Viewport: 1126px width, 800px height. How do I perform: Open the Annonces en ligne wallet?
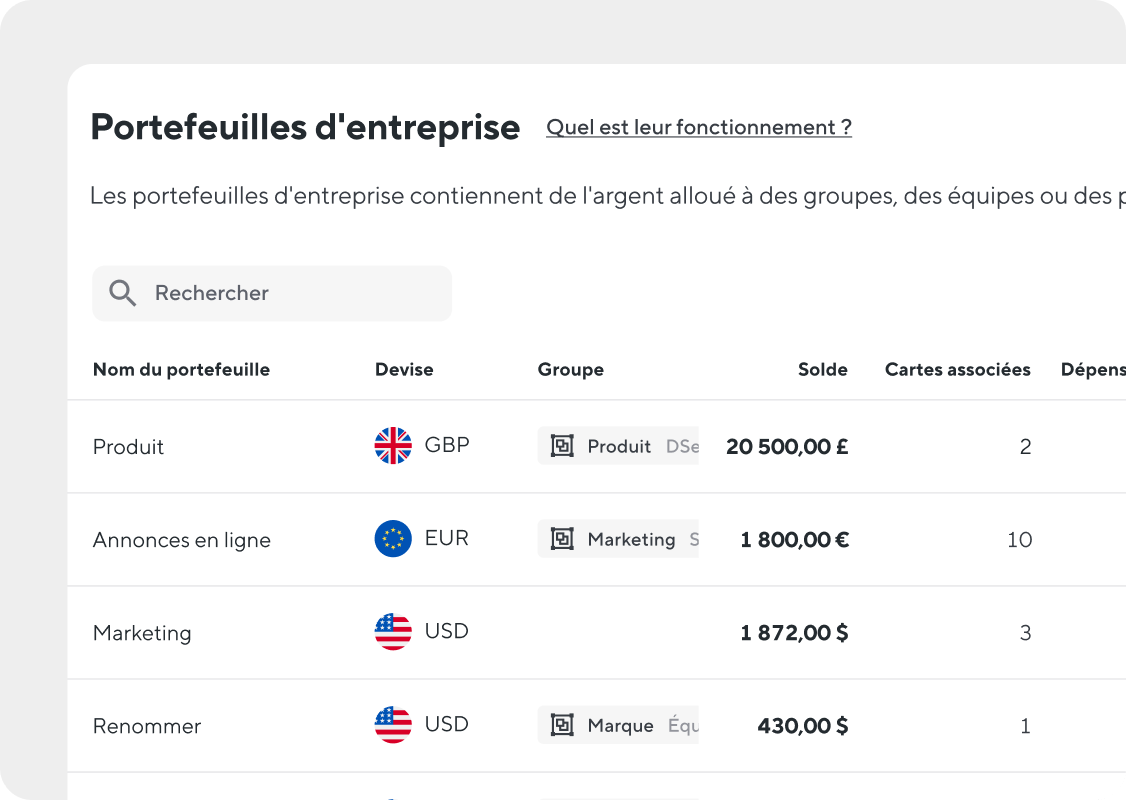coord(182,540)
